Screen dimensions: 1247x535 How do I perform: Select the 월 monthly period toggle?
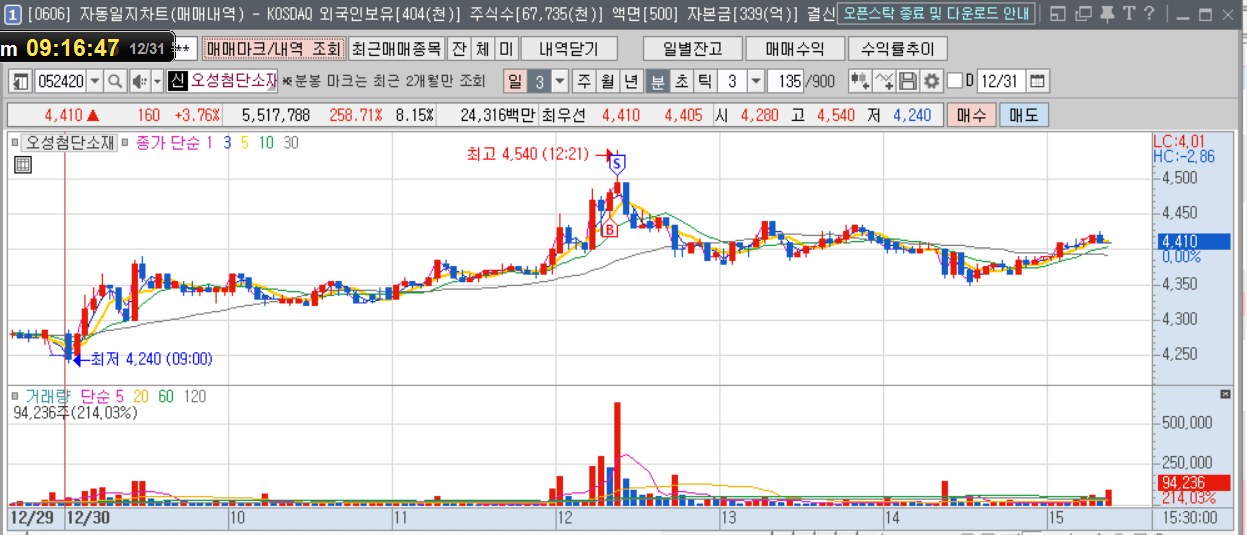(606, 81)
